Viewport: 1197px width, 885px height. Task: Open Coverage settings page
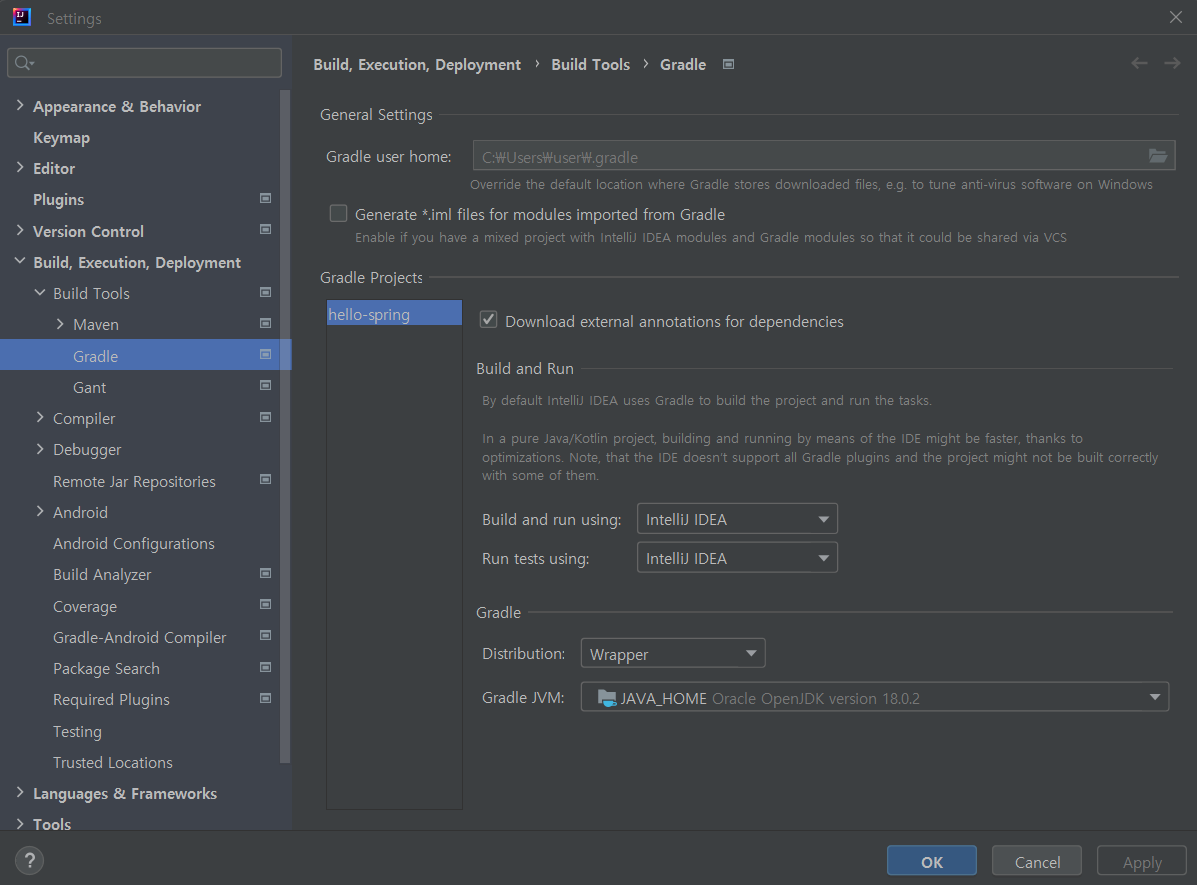pyautogui.click(x=85, y=606)
